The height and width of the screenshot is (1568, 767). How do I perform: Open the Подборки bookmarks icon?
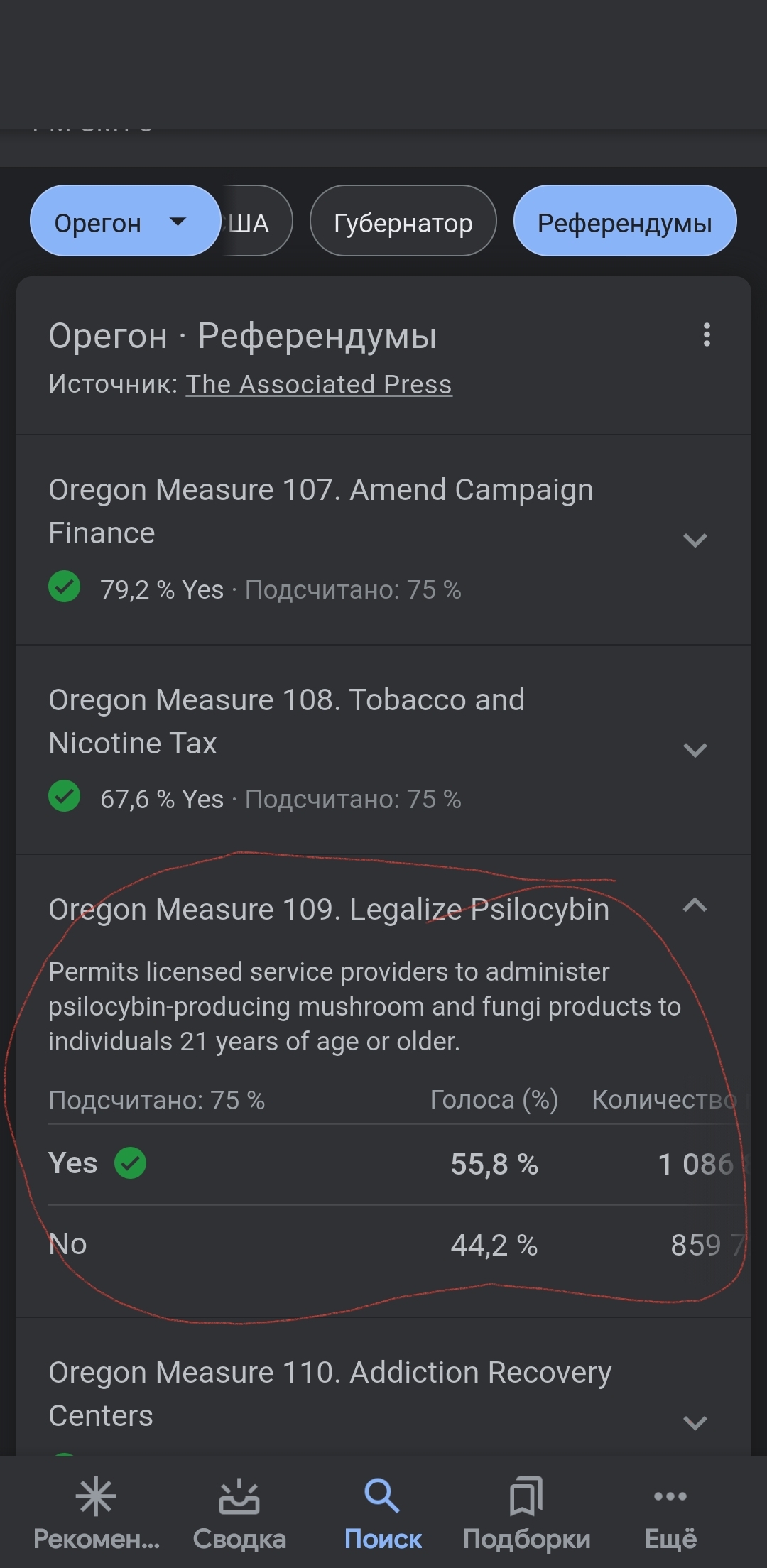tap(526, 1497)
